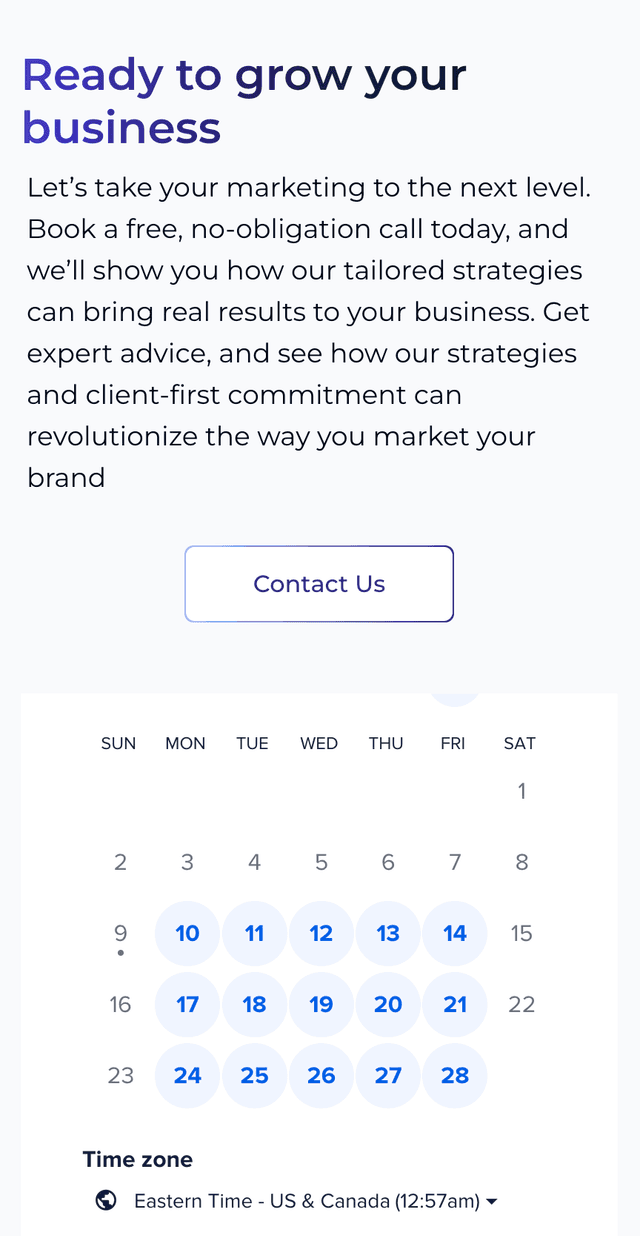Image resolution: width=640 pixels, height=1236 pixels.
Task: Select date 26 on the calendar
Action: click(321, 1075)
